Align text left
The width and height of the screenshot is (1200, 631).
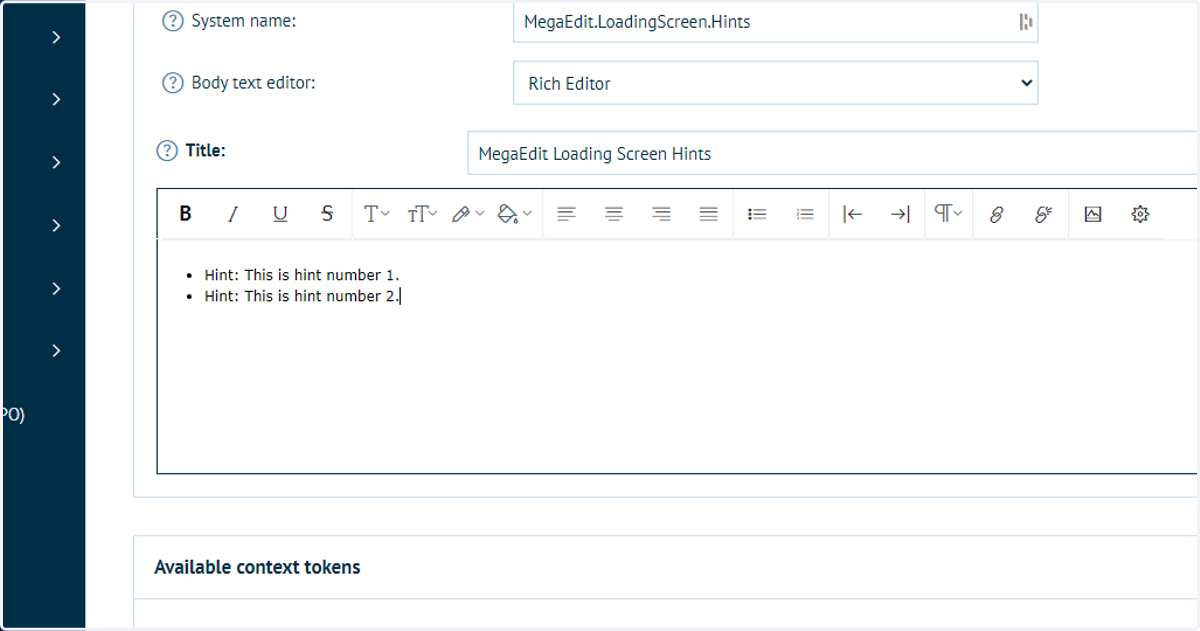coord(567,213)
